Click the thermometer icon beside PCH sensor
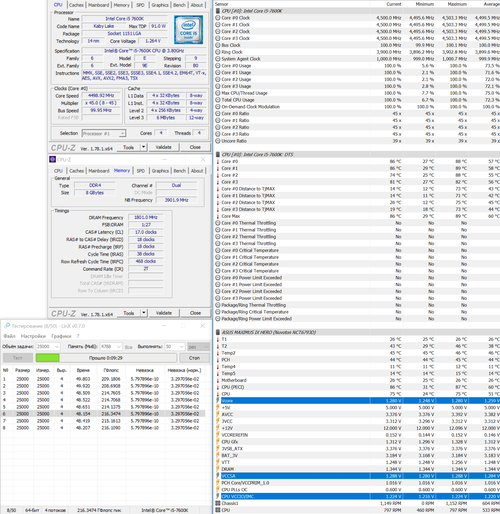The width and height of the screenshot is (500, 514). pos(218,360)
